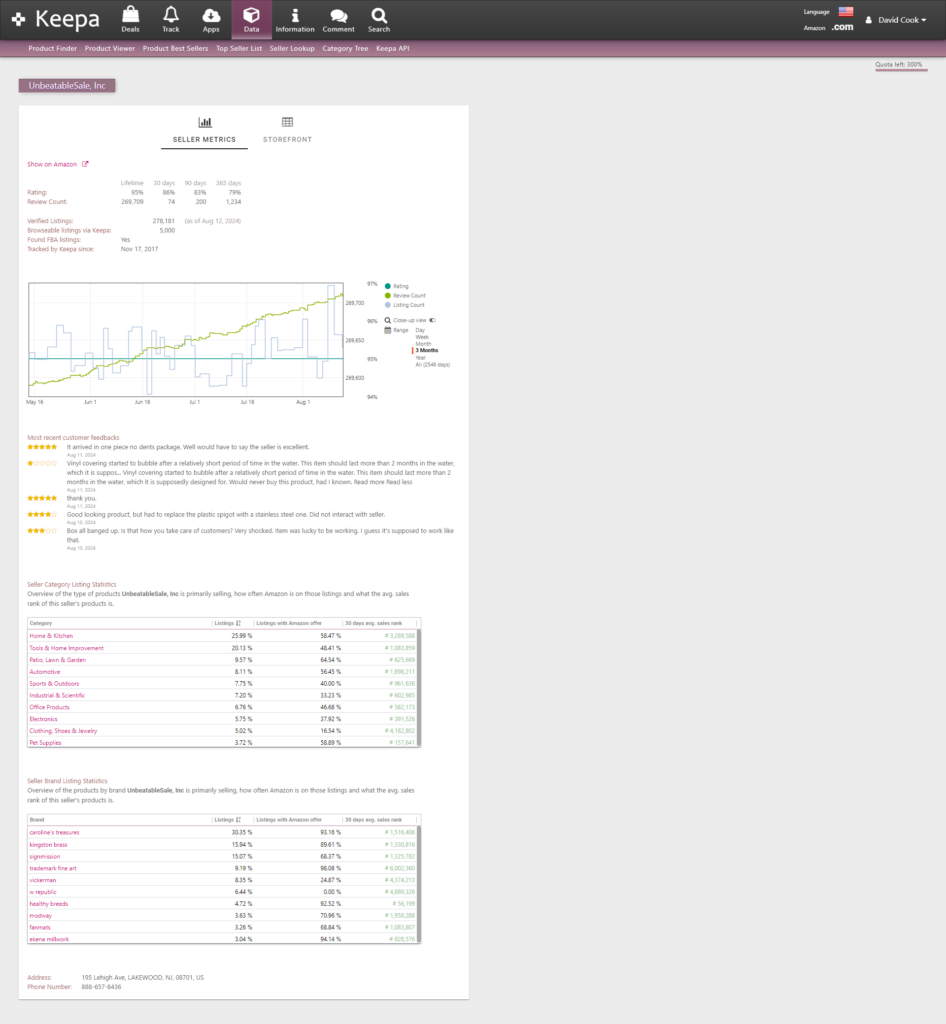The image size is (946, 1024).
Task: Open Patio, Lawn & Garden category
Action: click(x=57, y=660)
